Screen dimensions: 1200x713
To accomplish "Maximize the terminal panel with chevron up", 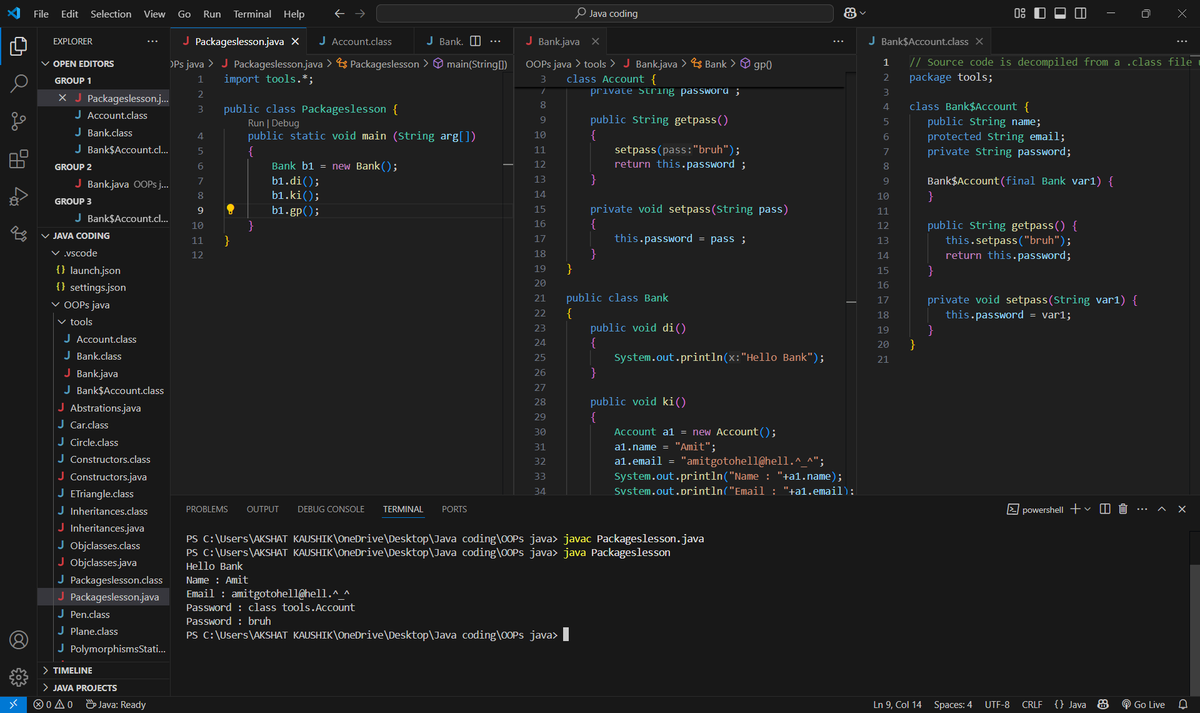I will point(1162,510).
